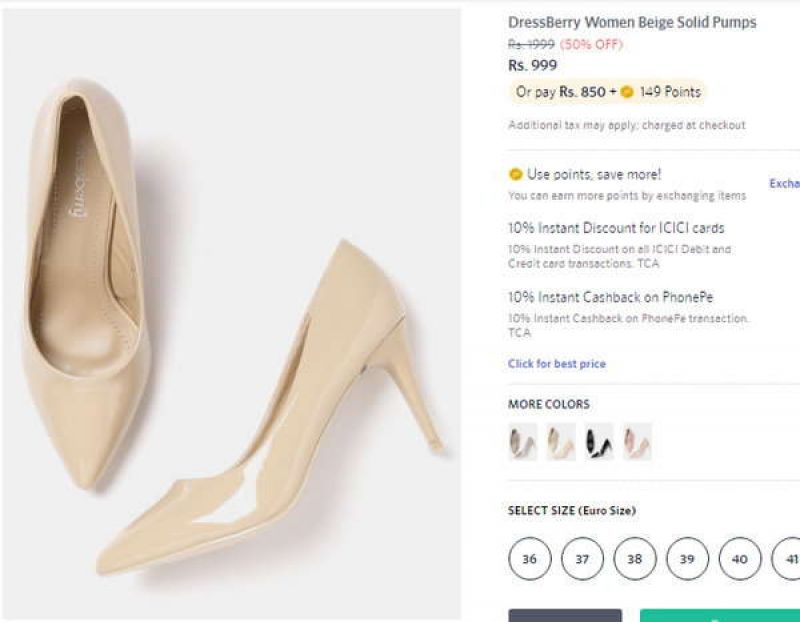Image resolution: width=800 pixels, height=622 pixels.
Task: Click the coin icon next to Use points message
Action: (x=515, y=173)
